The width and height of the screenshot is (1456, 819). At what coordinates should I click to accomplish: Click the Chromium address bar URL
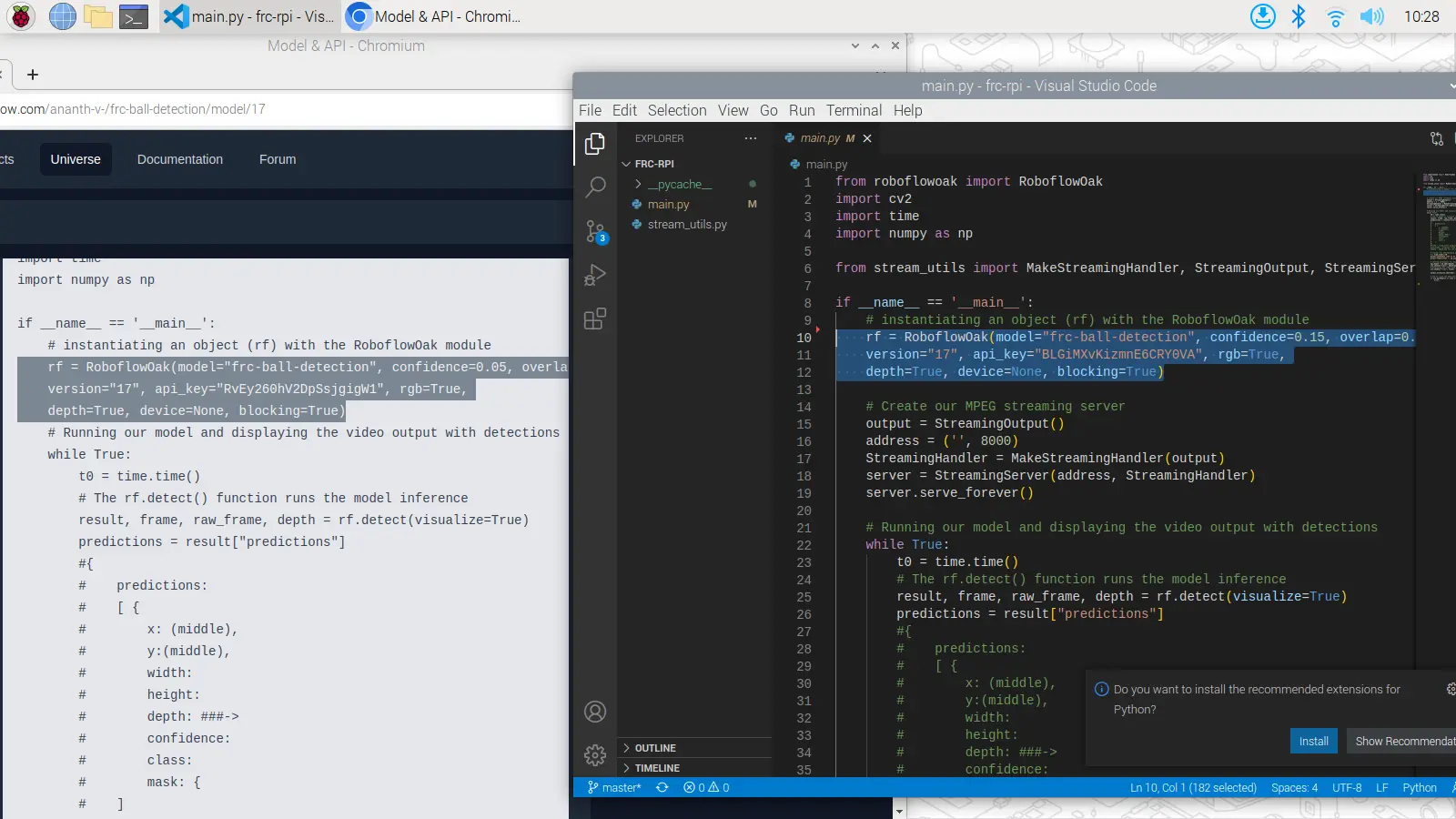coord(133,109)
